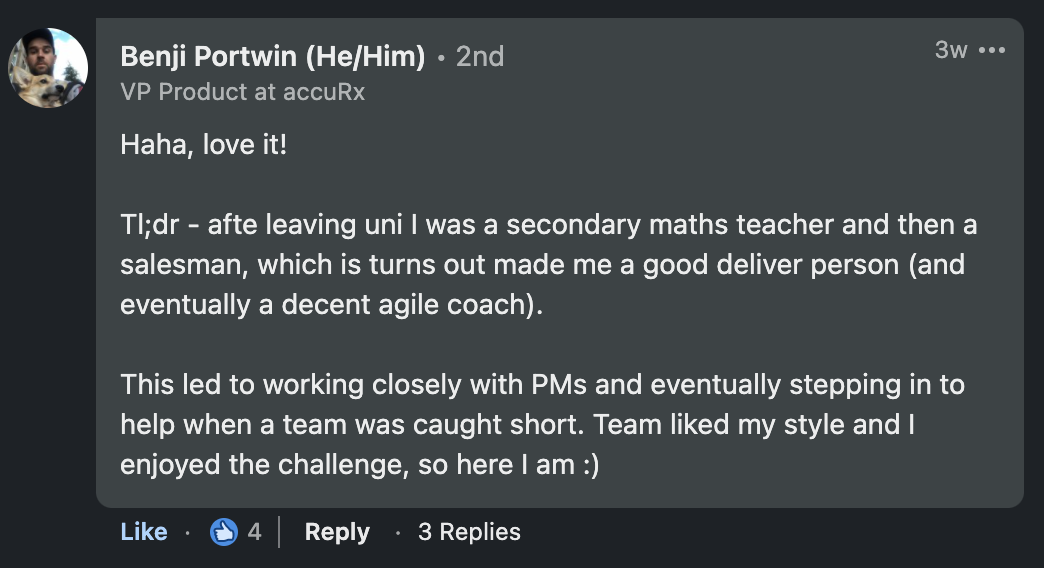Image resolution: width=1044 pixels, height=568 pixels.
Task: View the list of 4 reactions
Action: (x=254, y=532)
